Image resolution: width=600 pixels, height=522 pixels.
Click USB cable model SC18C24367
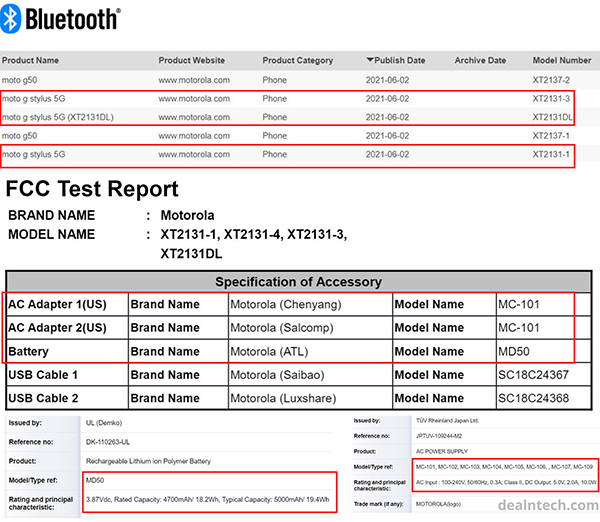[x=540, y=375]
